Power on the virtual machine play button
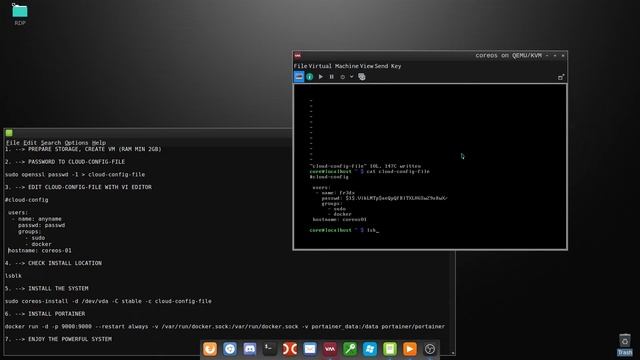Viewport: 640px width, 360px height. pos(321,77)
